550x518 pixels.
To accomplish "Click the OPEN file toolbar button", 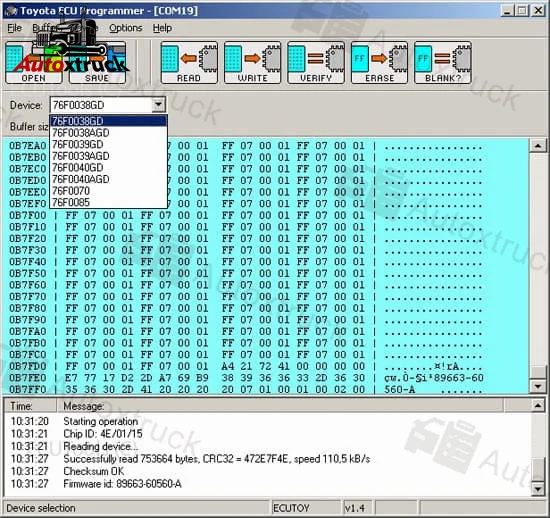I will tap(34, 62).
